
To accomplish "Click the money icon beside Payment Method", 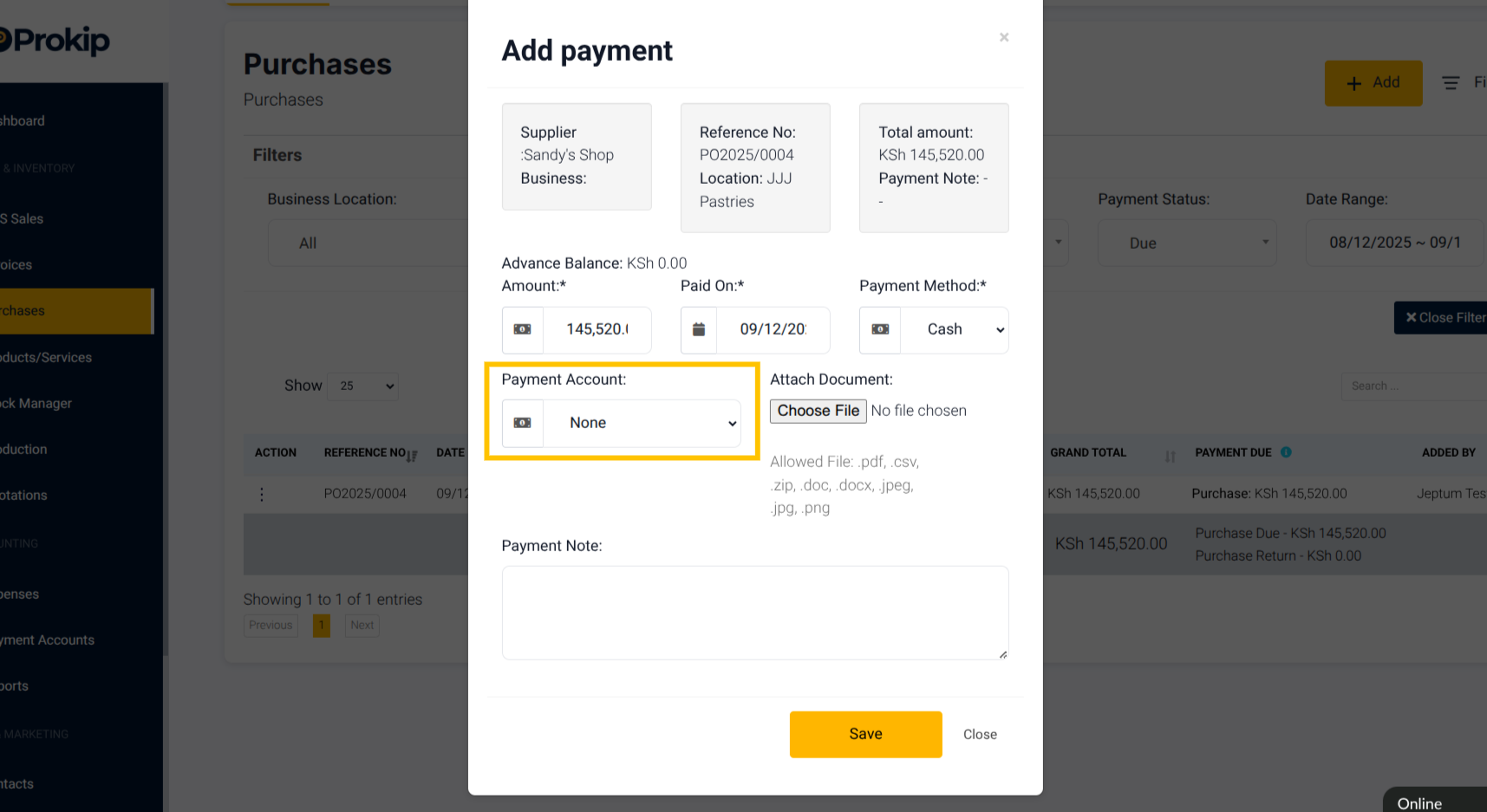I will point(880,329).
